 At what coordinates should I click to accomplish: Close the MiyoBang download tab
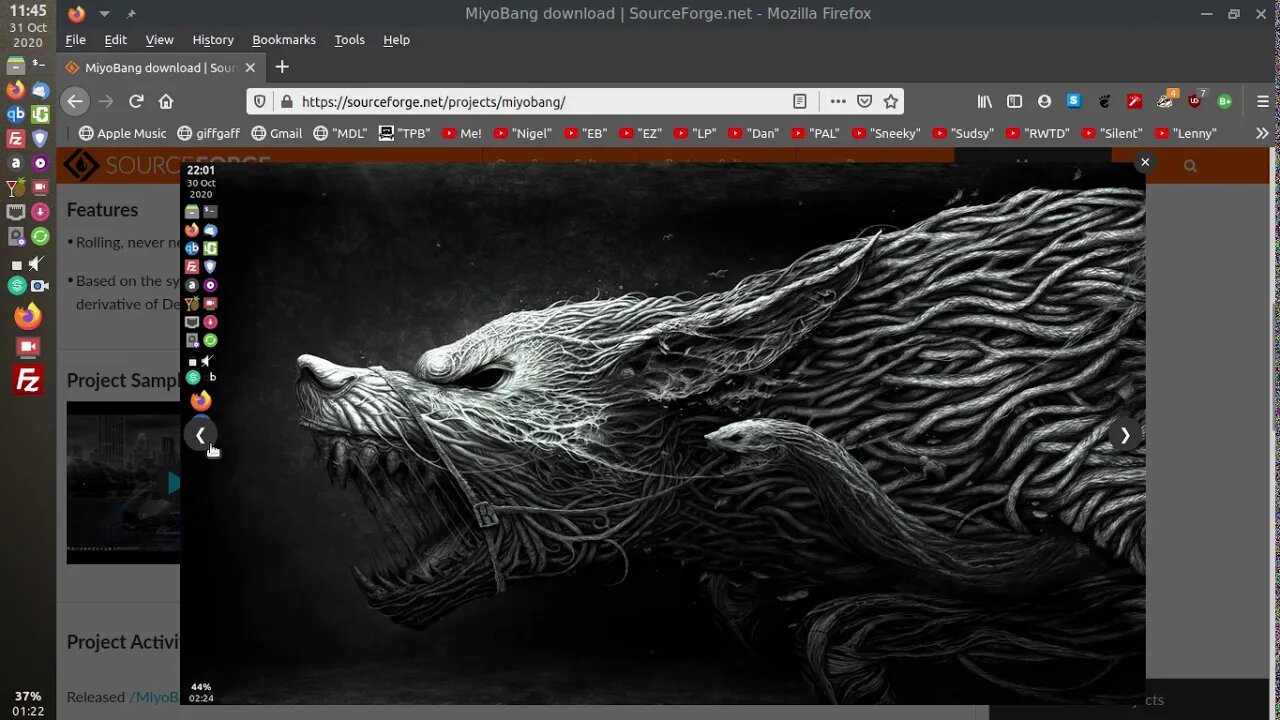click(x=250, y=67)
